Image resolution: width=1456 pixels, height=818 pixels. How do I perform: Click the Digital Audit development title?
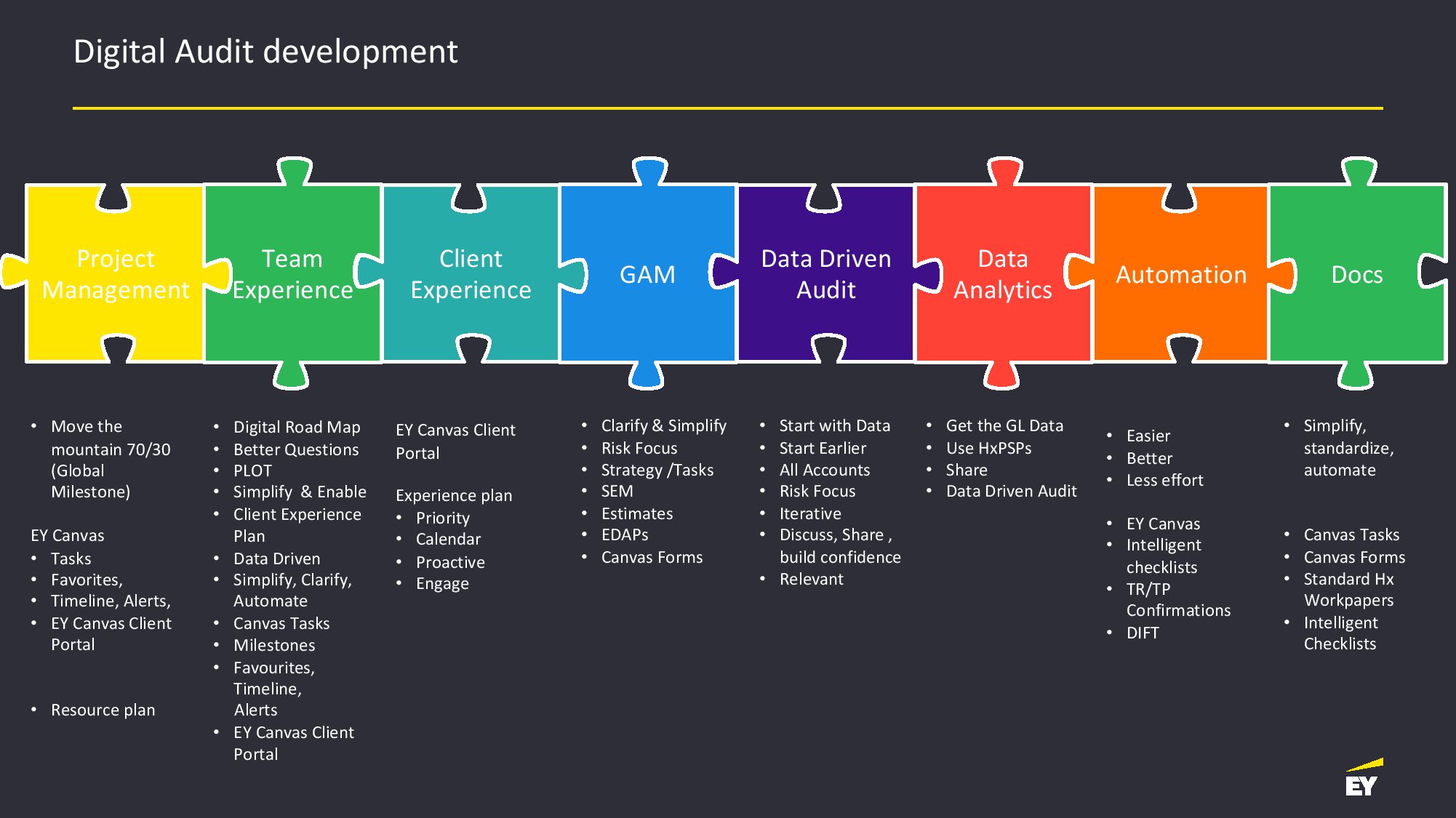pos(265,52)
